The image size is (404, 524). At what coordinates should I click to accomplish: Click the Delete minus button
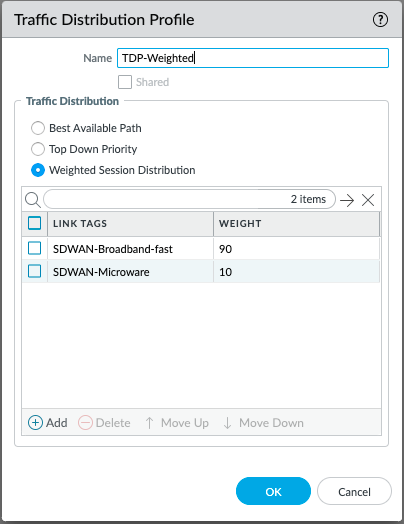point(104,423)
